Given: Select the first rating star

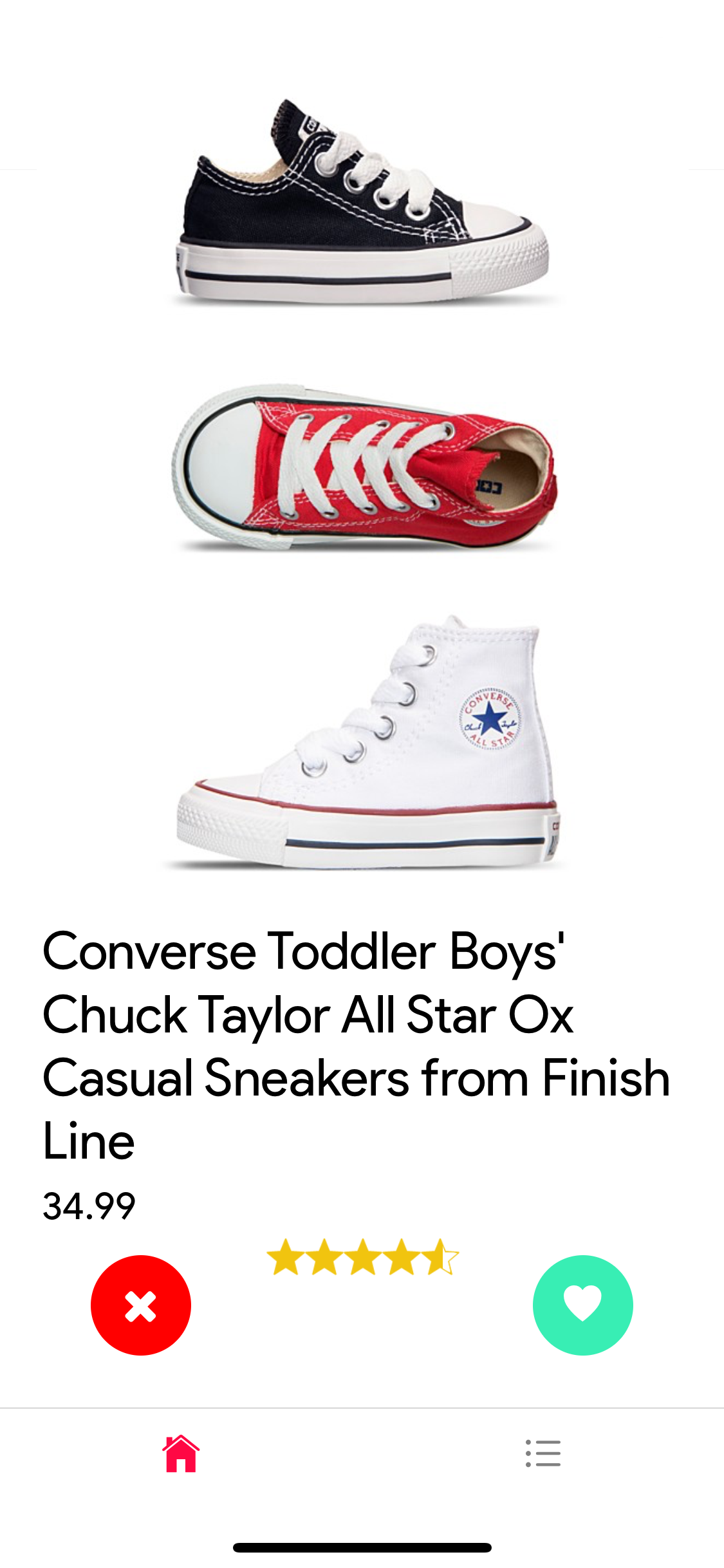Looking at the screenshot, I should (286, 1257).
